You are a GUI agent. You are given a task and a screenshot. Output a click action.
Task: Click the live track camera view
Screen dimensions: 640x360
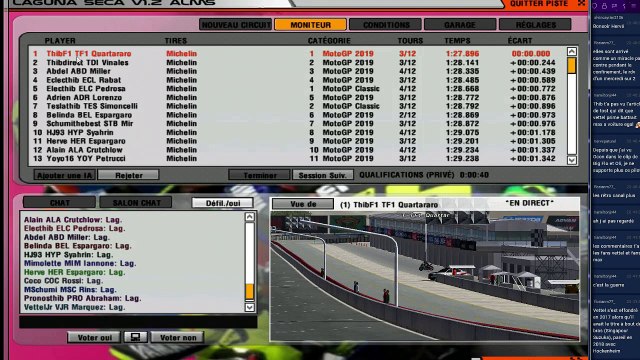pos(424,276)
